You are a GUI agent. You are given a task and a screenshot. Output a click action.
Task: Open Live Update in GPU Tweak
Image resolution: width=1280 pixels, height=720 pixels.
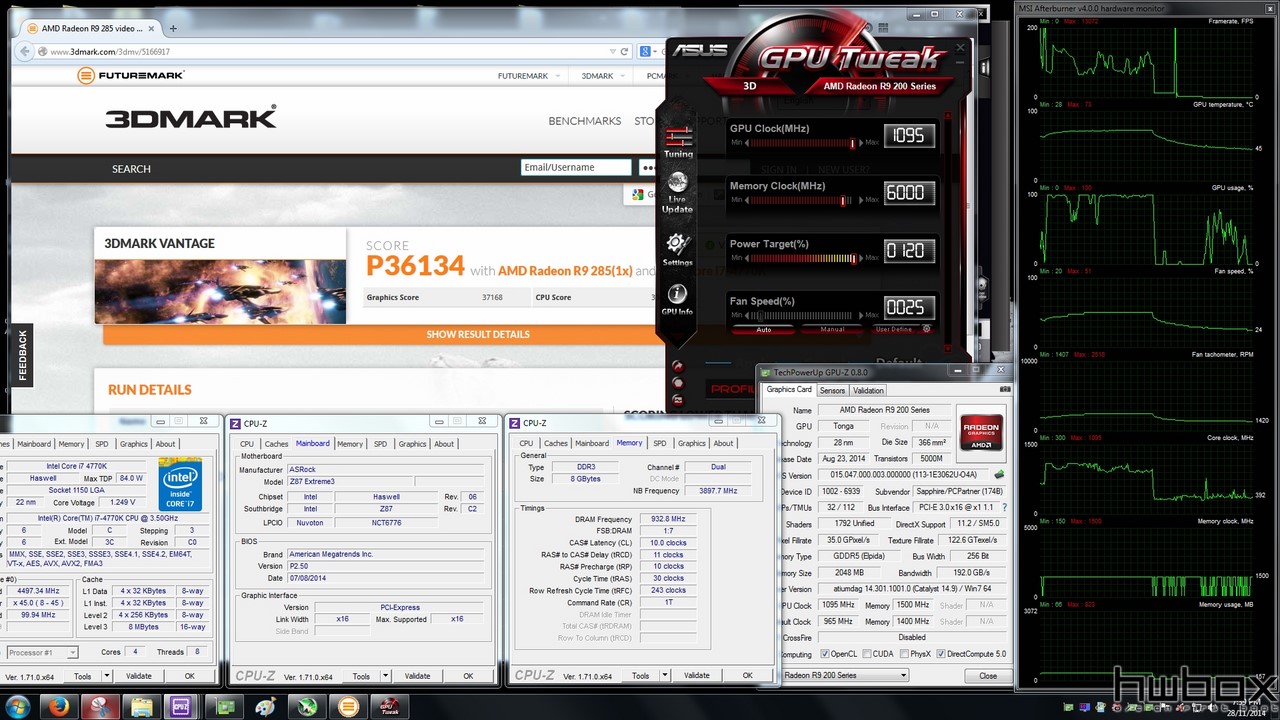pyautogui.click(x=677, y=192)
